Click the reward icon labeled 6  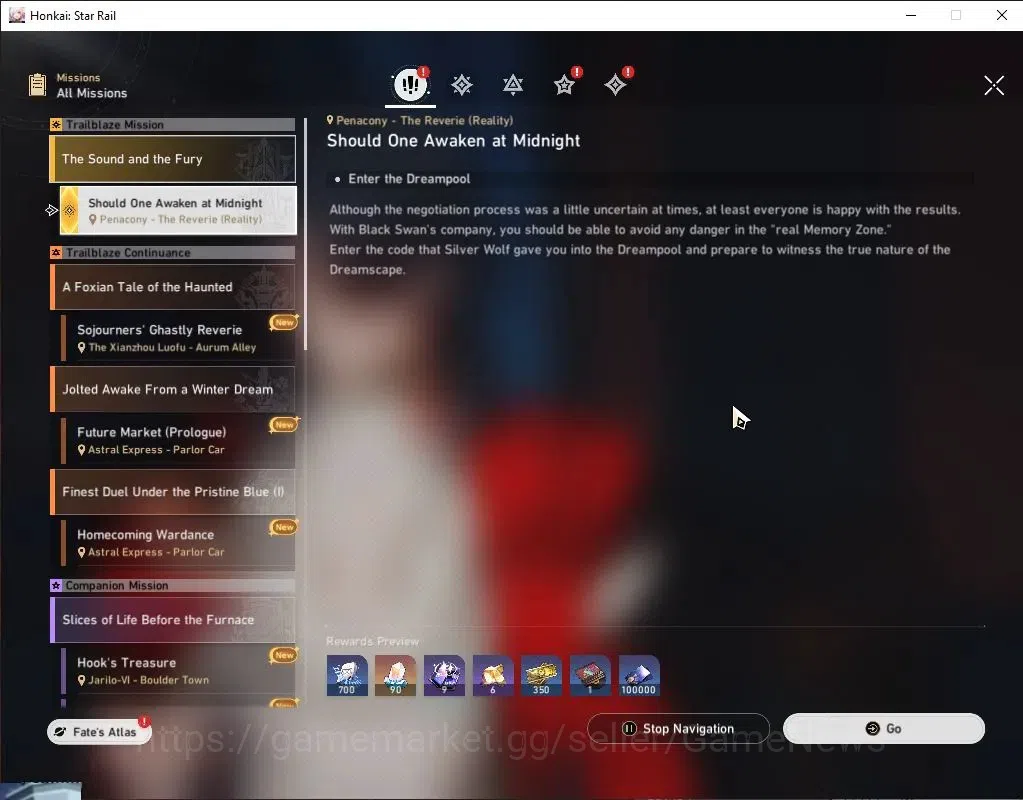(x=493, y=675)
